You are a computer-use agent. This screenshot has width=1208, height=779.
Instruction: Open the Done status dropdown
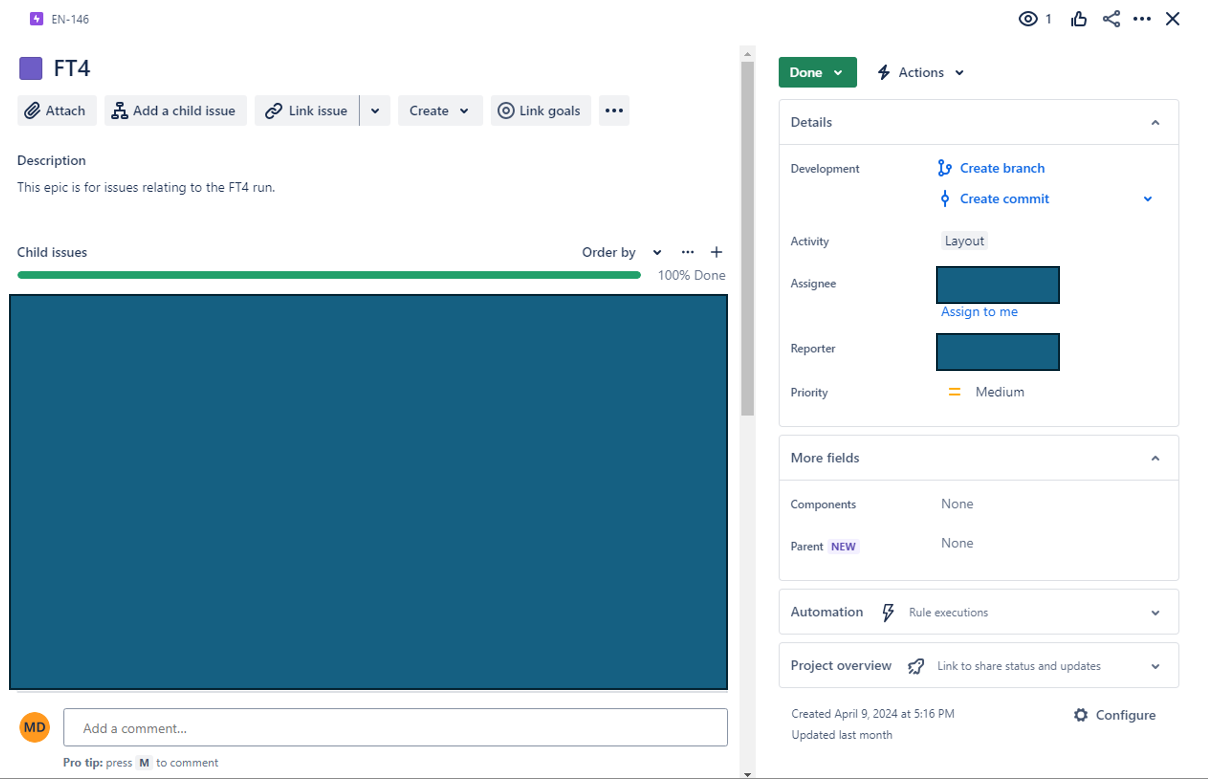[x=818, y=72]
